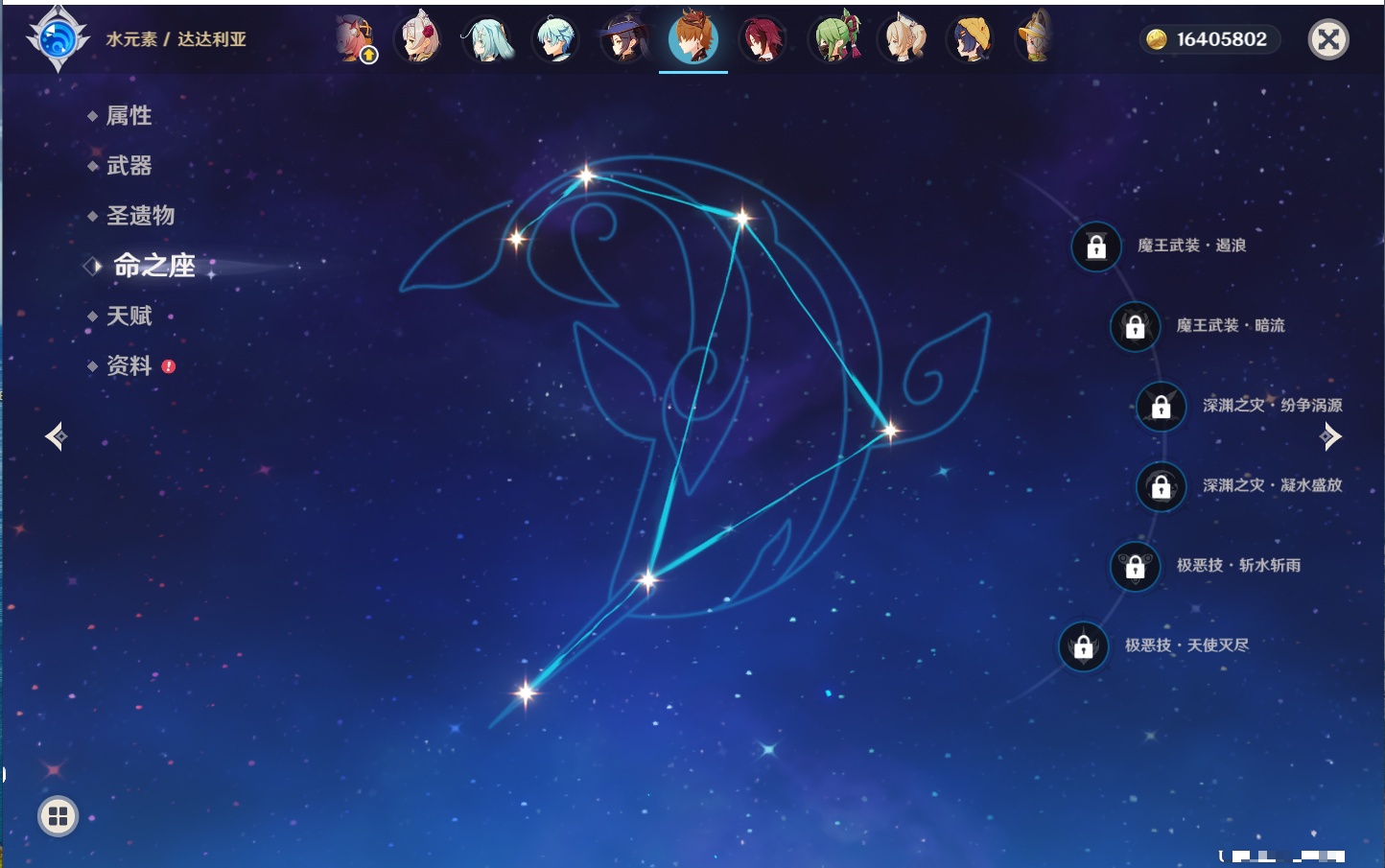1385x868 pixels.
Task: Go to the 天赋 talents page
Action: click(x=129, y=316)
